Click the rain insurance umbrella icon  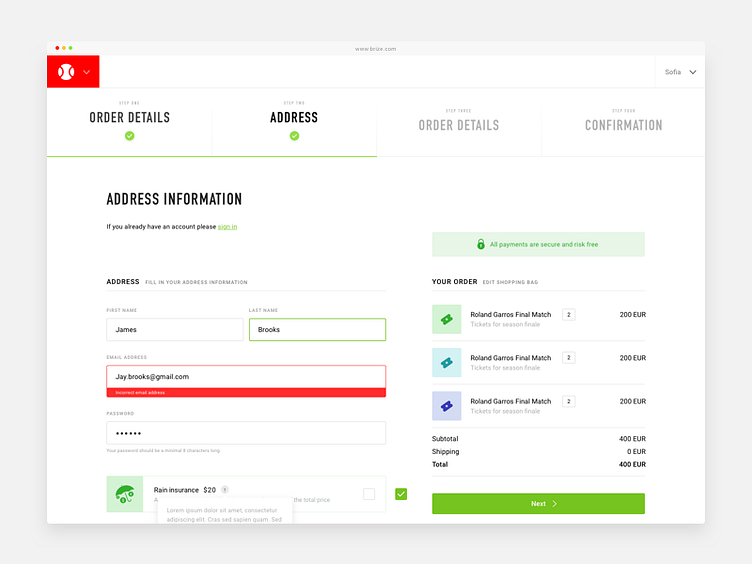click(125, 494)
